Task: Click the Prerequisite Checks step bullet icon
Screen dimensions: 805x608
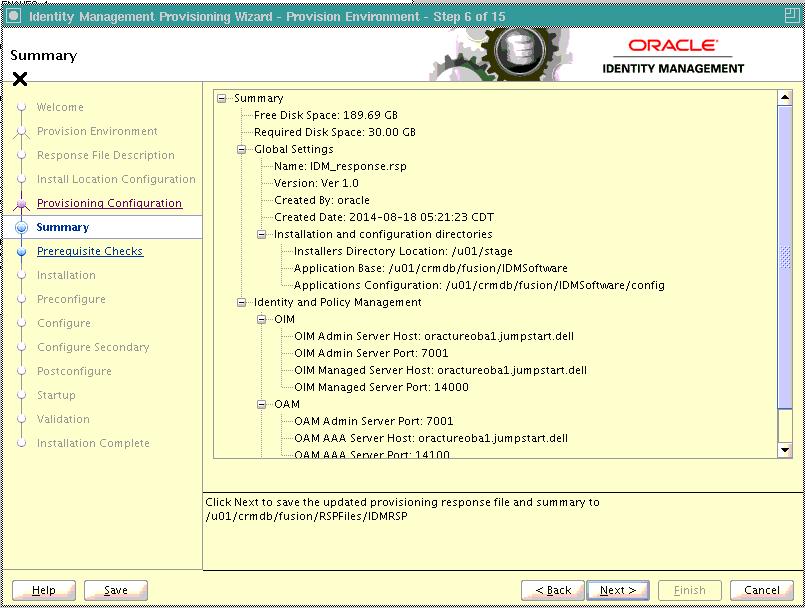Action: [x=22, y=252]
